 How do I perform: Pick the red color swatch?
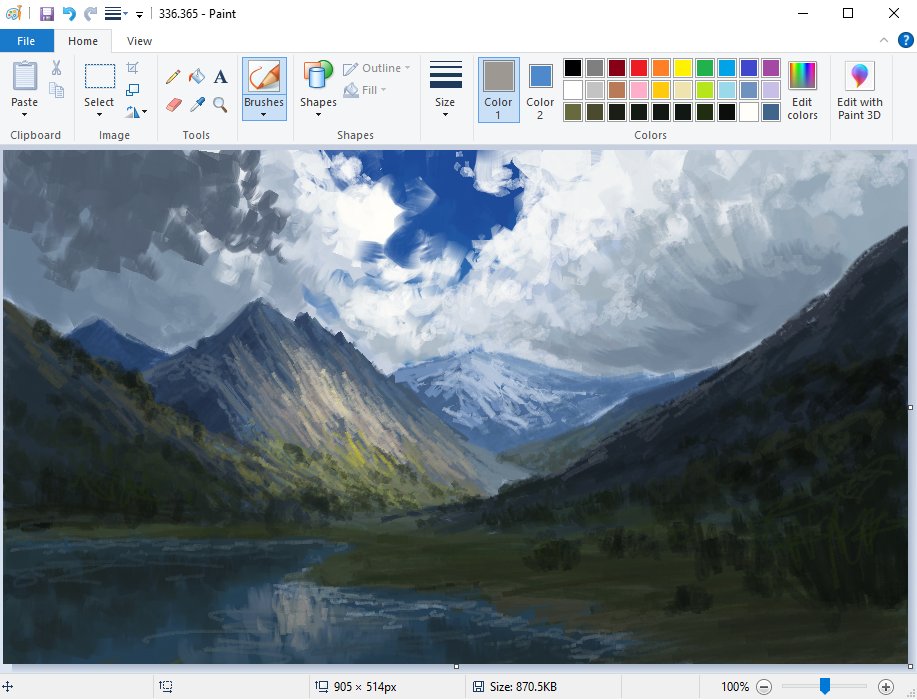(639, 68)
